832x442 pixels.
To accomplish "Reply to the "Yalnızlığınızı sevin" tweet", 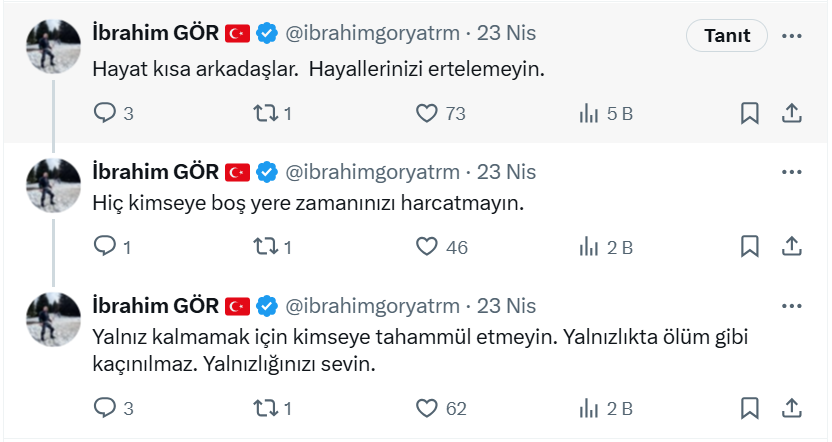I will 105,407.
